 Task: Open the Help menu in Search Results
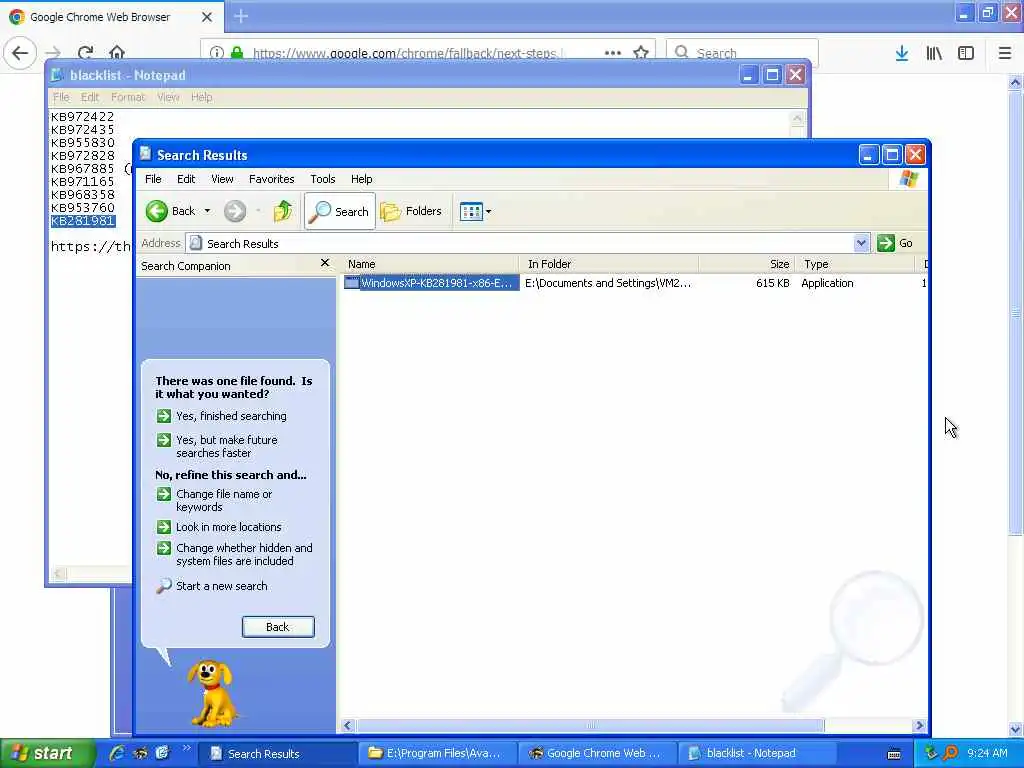[361, 179]
